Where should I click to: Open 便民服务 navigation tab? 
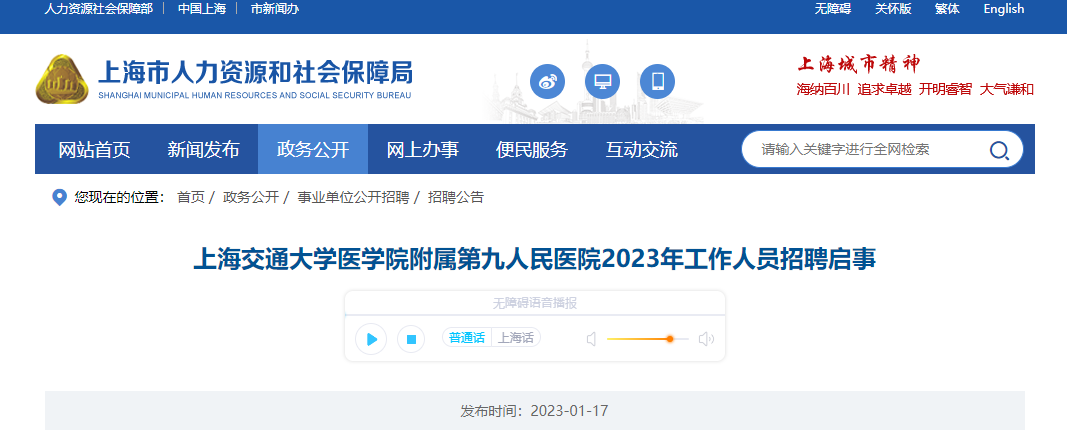click(532, 150)
